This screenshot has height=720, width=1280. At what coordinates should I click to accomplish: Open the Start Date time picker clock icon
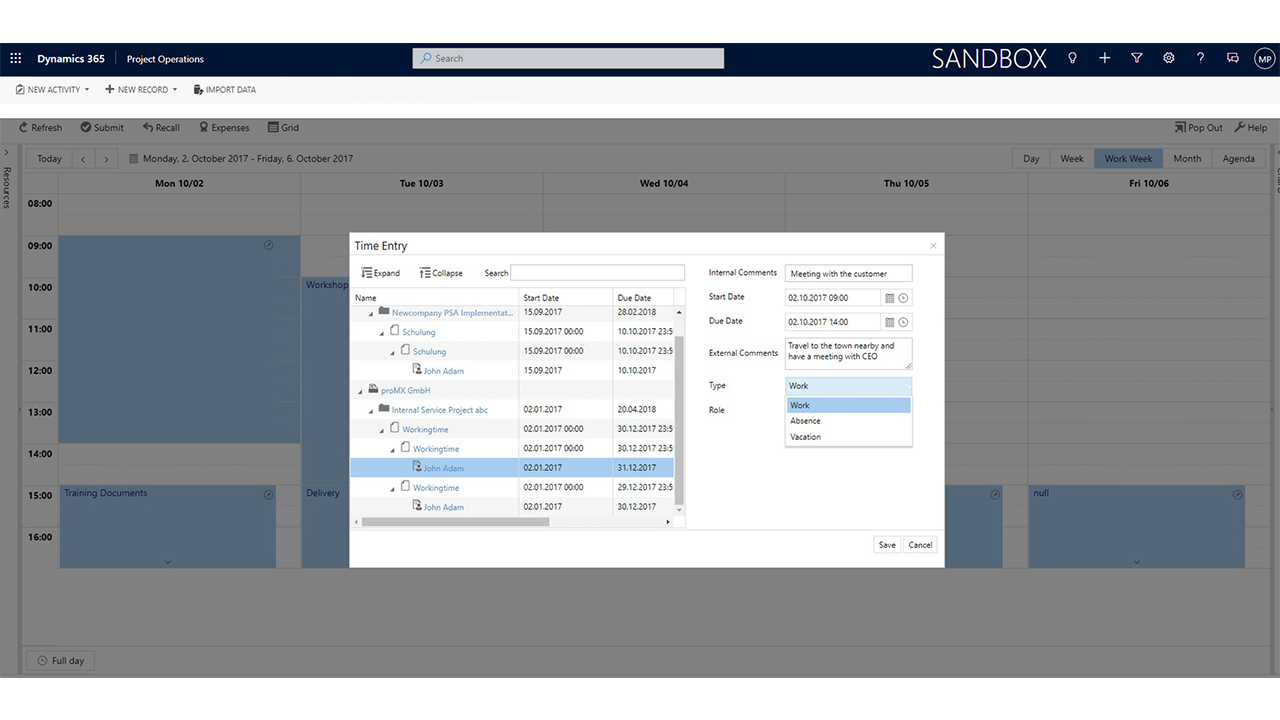pos(903,298)
